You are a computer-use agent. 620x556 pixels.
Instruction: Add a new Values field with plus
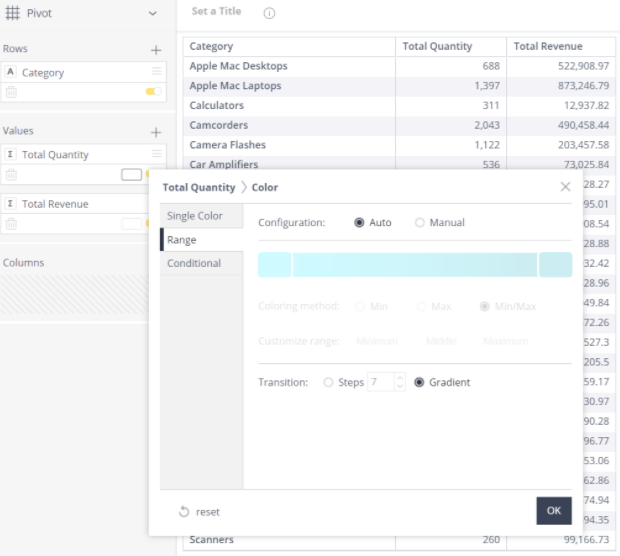(156, 132)
